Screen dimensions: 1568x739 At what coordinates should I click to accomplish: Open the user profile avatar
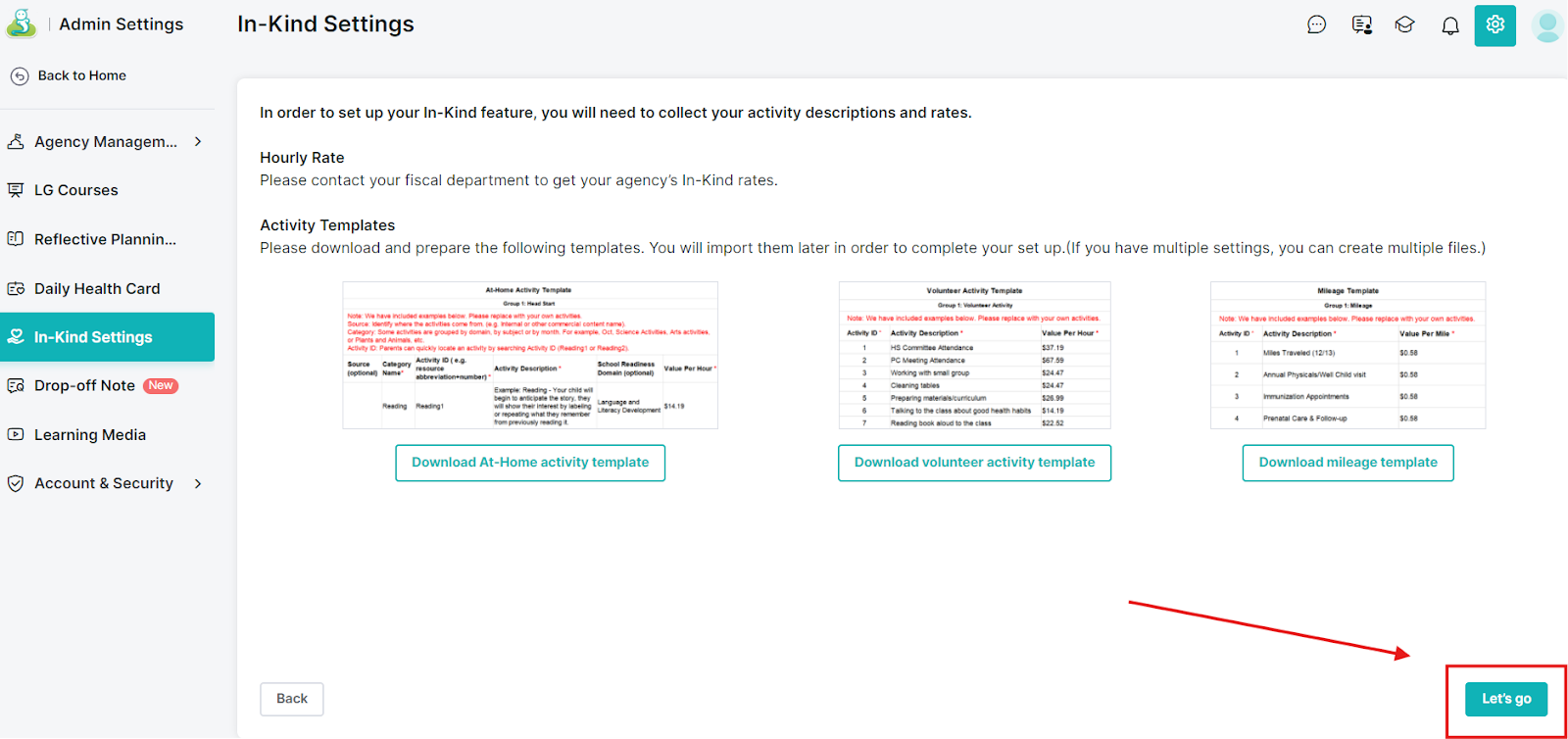1547,25
